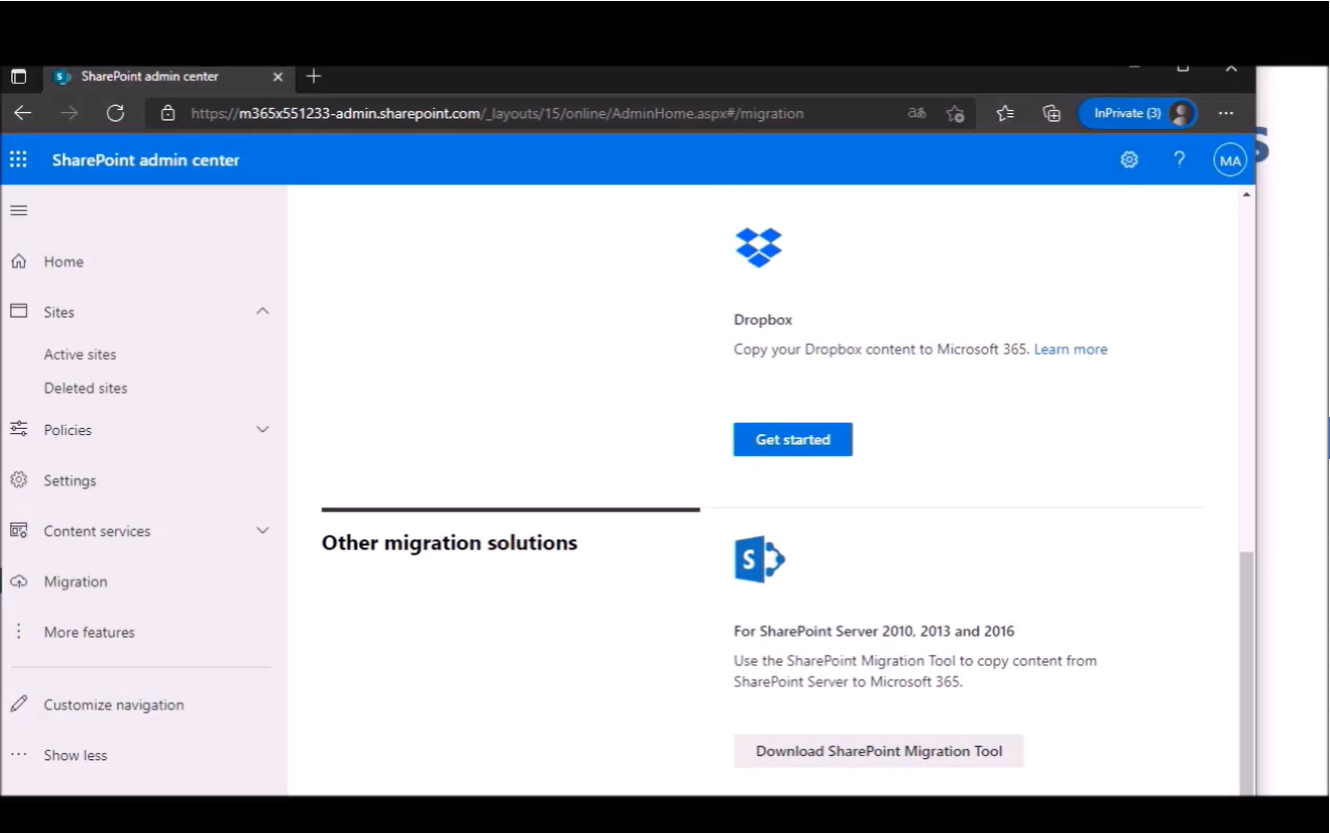Image resolution: width=1330 pixels, height=833 pixels.
Task: Open the help question mark icon
Action: [1178, 160]
